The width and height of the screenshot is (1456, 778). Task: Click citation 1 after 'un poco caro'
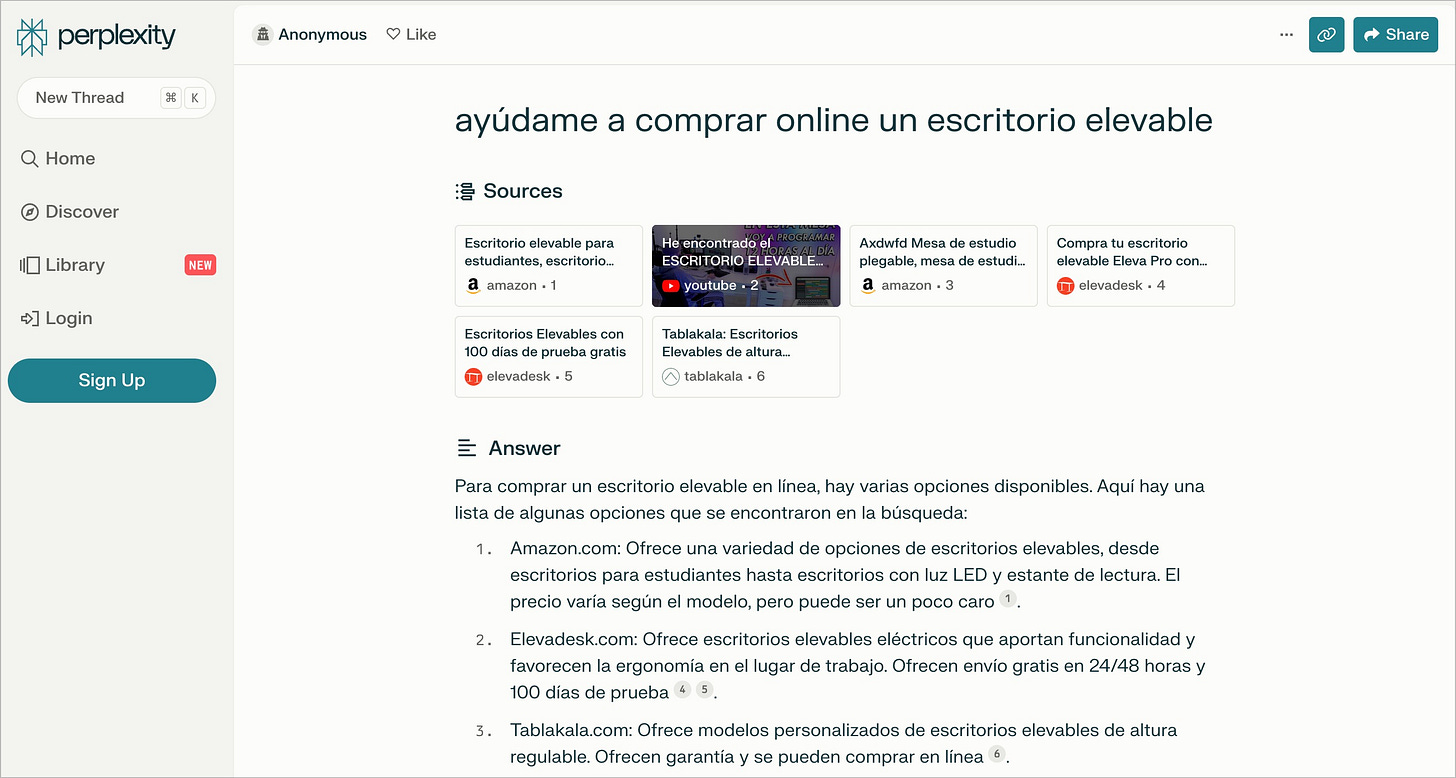pyautogui.click(x=1008, y=599)
